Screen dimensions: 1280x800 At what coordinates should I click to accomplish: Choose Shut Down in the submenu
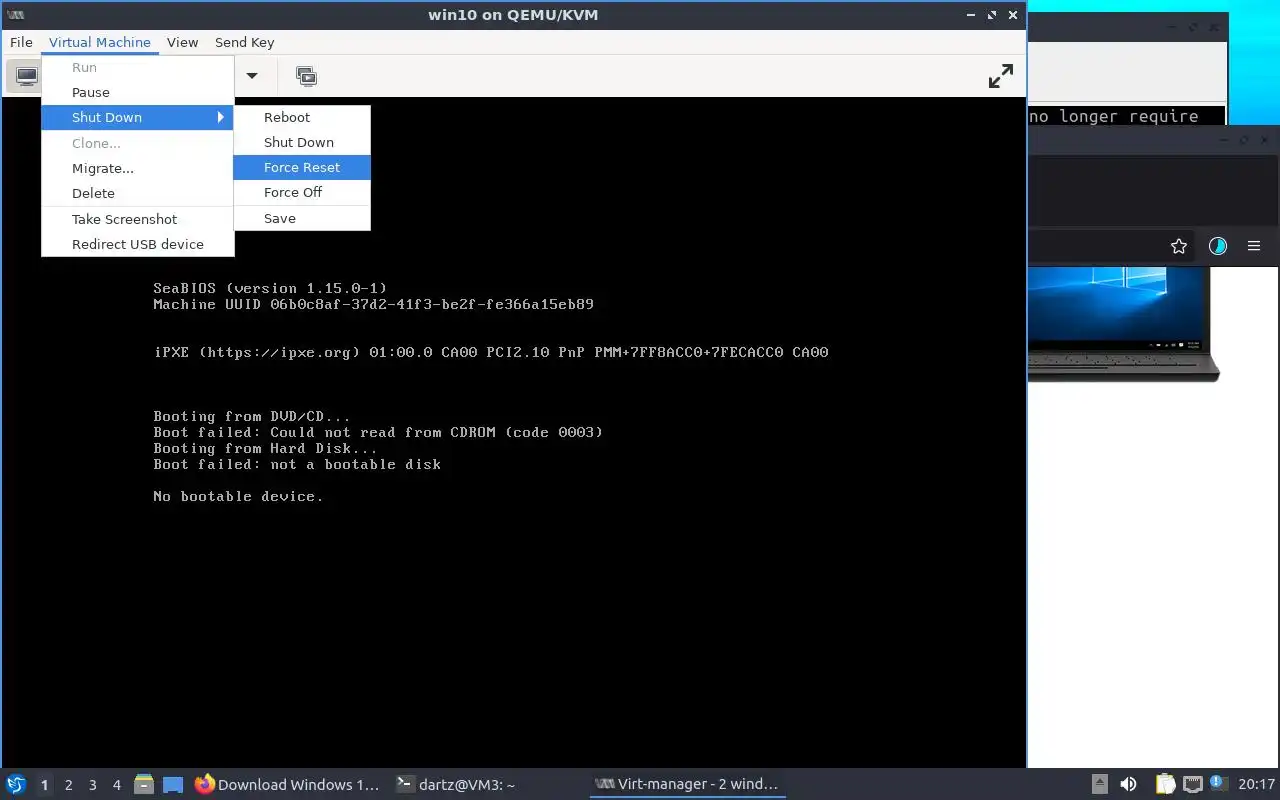click(x=302, y=142)
